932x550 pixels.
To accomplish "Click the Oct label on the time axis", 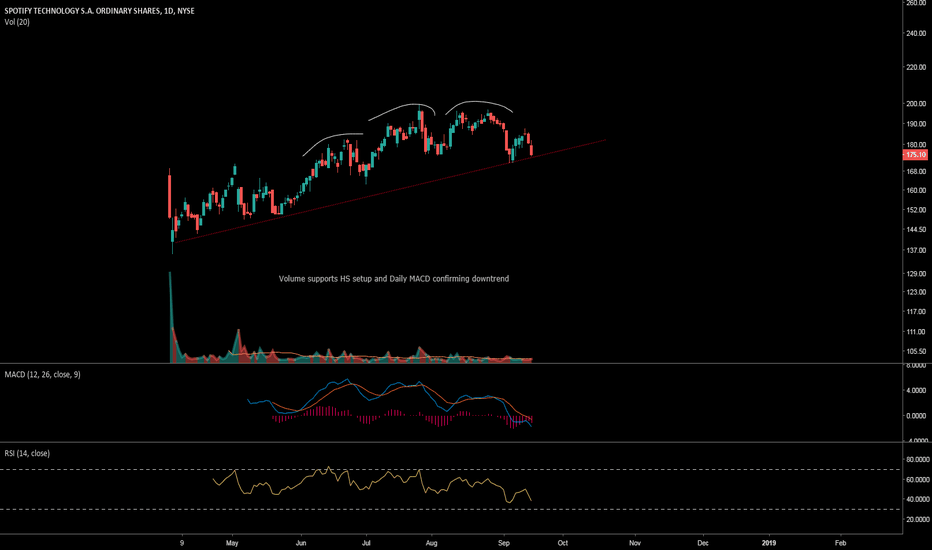I will (563, 543).
